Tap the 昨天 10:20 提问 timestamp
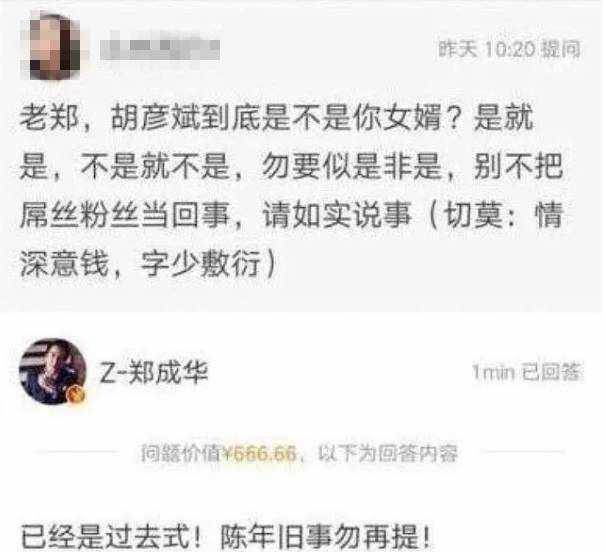Image resolution: width=606 pixels, height=552 pixels. click(509, 49)
